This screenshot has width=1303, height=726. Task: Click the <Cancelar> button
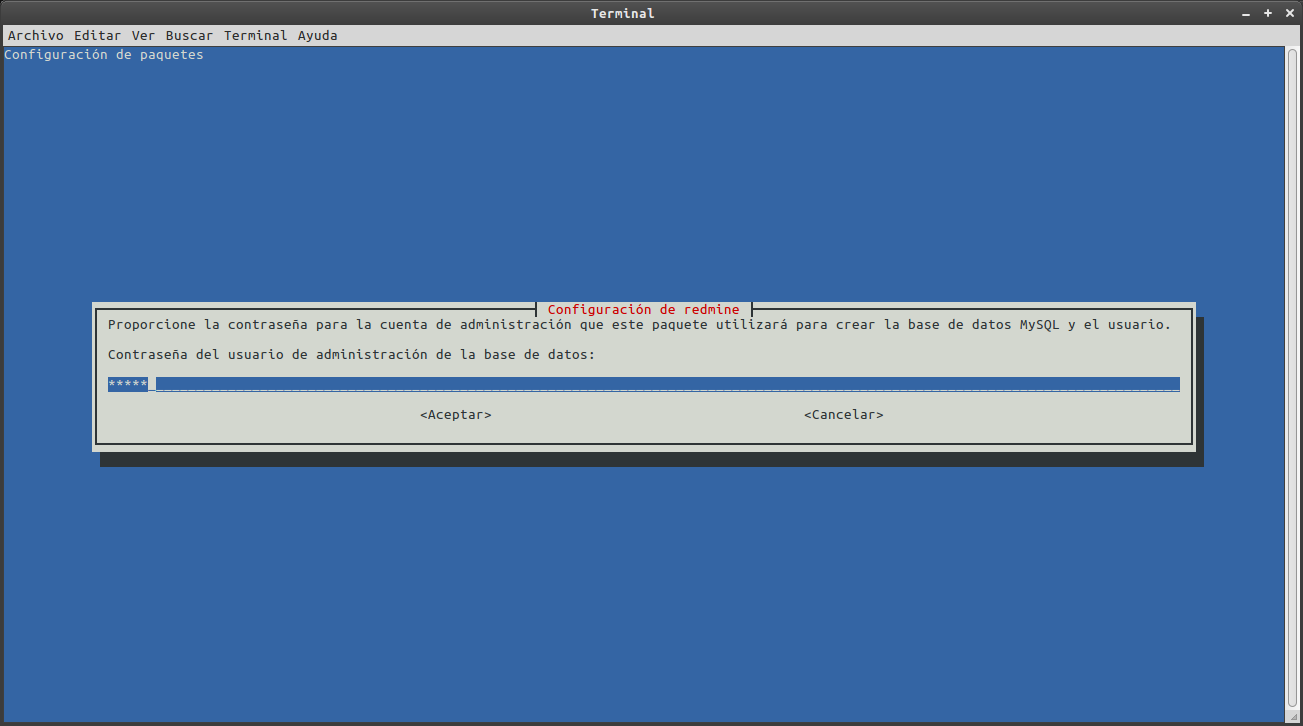pos(844,414)
